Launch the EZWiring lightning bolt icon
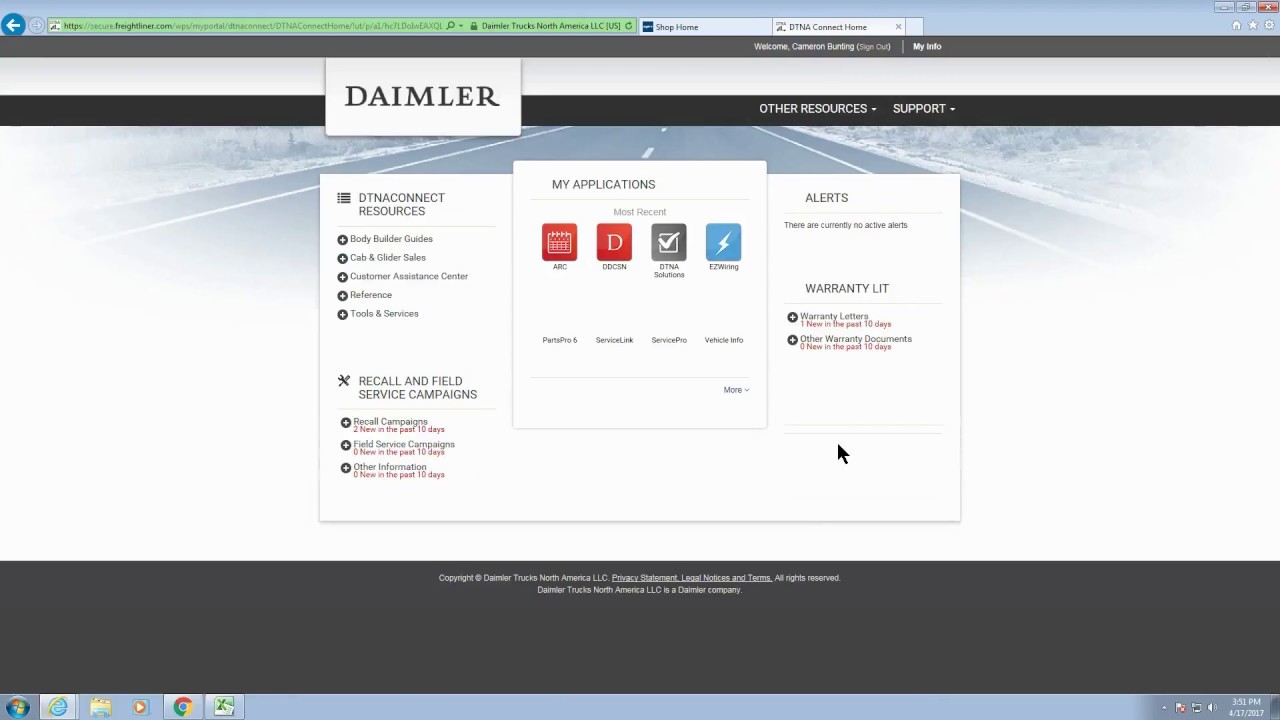Image resolution: width=1280 pixels, height=720 pixels. coord(723,242)
